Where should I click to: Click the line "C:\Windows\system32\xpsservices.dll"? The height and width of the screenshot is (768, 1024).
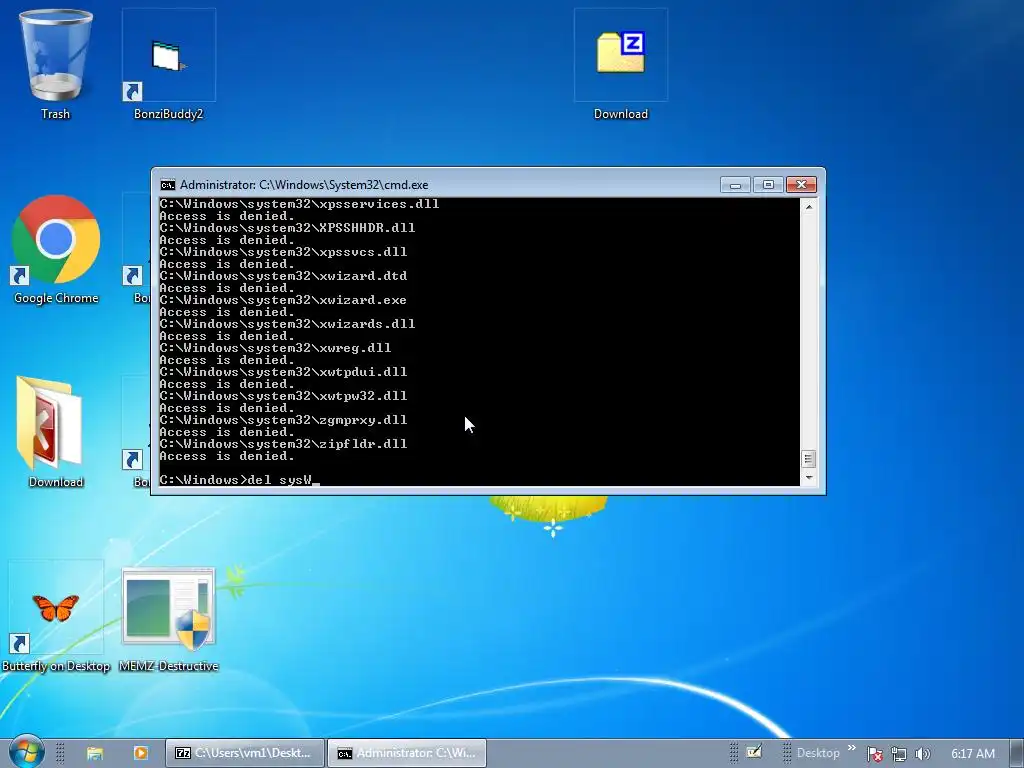[x=299, y=204]
